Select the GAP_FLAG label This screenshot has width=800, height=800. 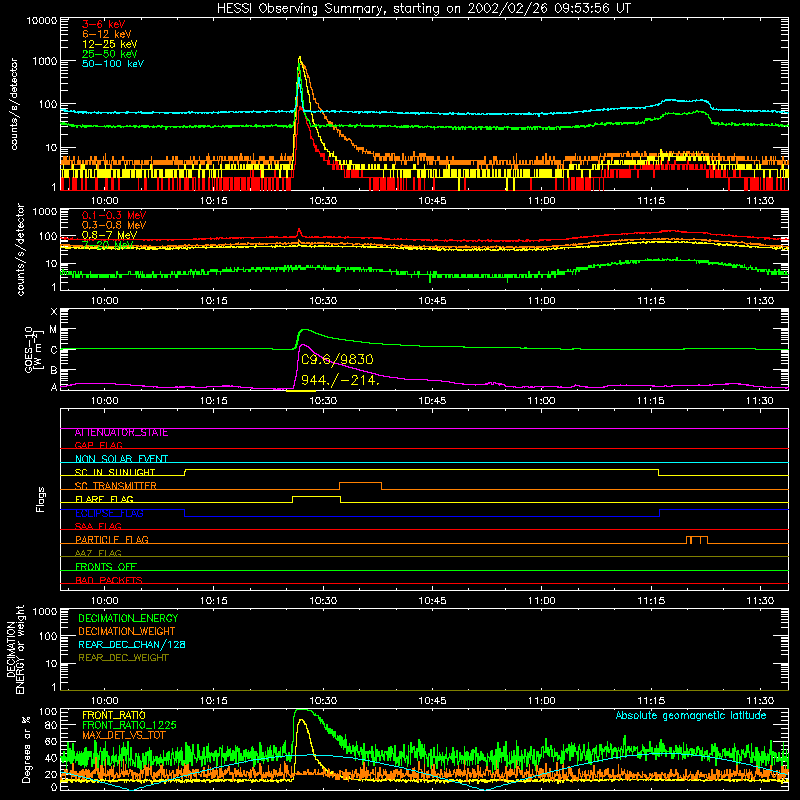point(99,445)
